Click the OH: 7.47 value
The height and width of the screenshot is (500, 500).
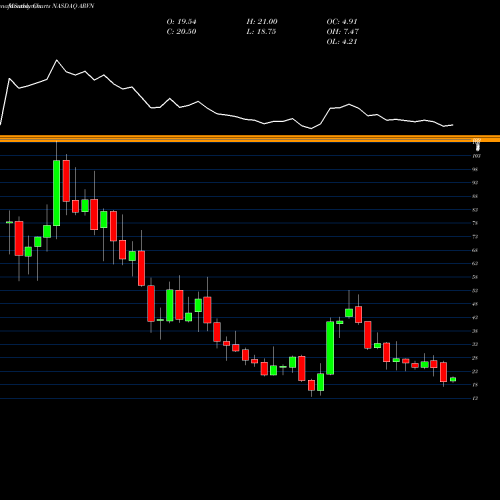(x=343, y=32)
